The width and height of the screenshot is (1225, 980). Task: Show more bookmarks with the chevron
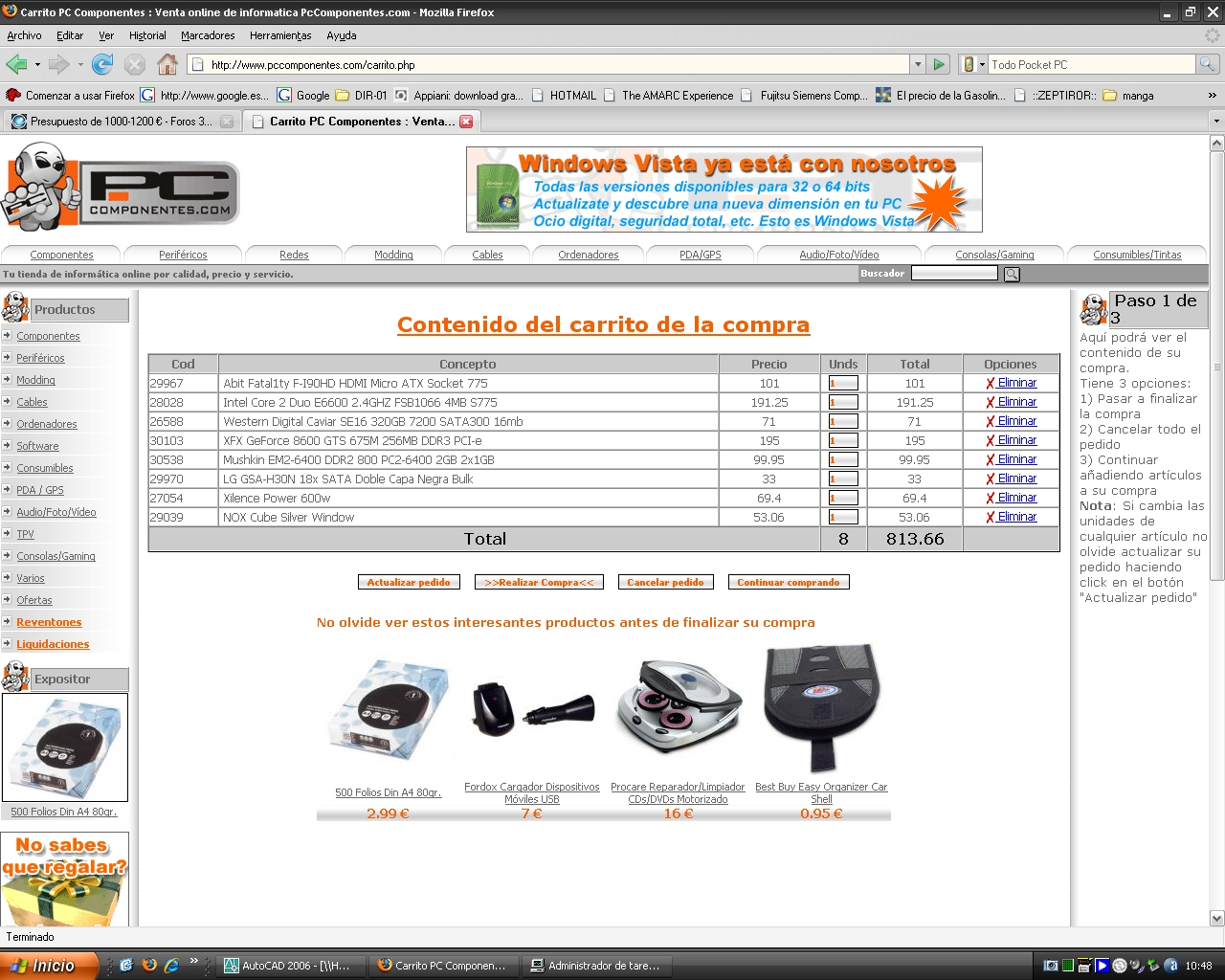[x=1212, y=96]
